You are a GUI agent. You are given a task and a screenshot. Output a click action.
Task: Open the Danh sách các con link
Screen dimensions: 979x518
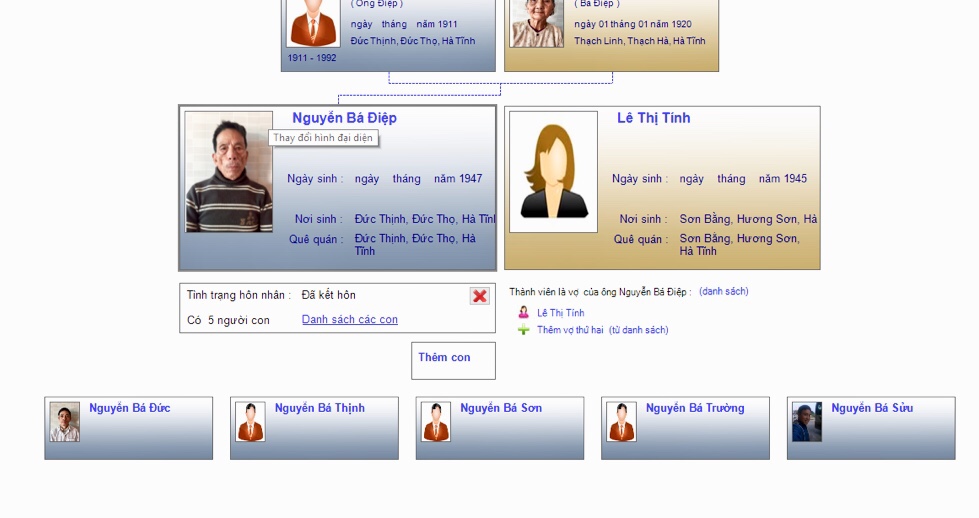point(350,320)
